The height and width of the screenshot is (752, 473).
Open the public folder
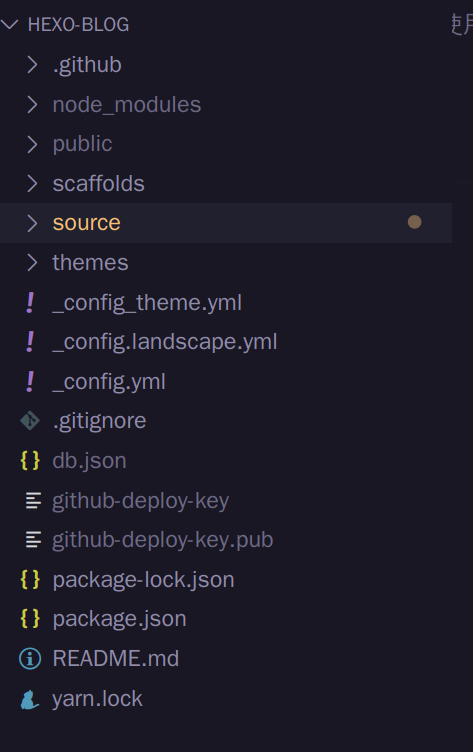pos(225,144)
